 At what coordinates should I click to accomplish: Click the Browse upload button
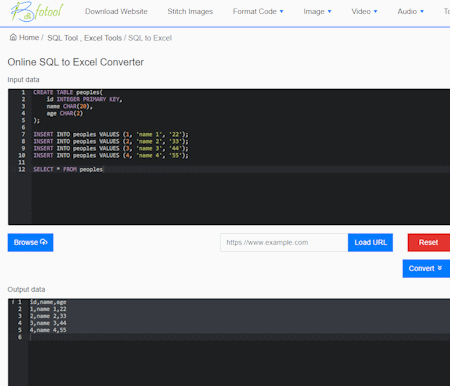pos(30,242)
